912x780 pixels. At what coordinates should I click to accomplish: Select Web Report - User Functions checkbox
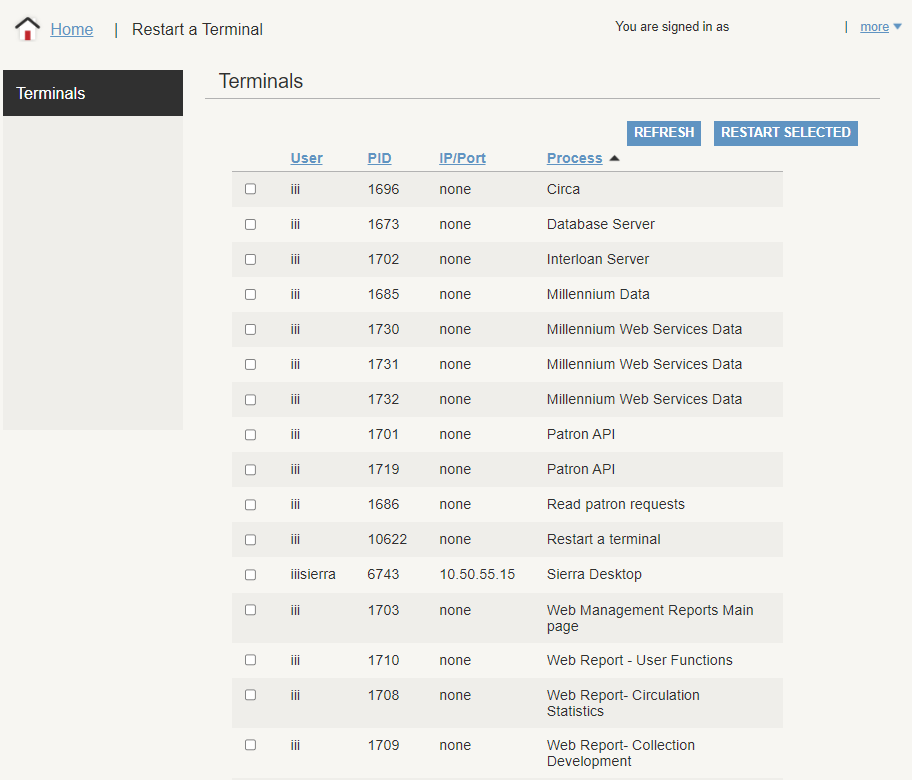250,660
